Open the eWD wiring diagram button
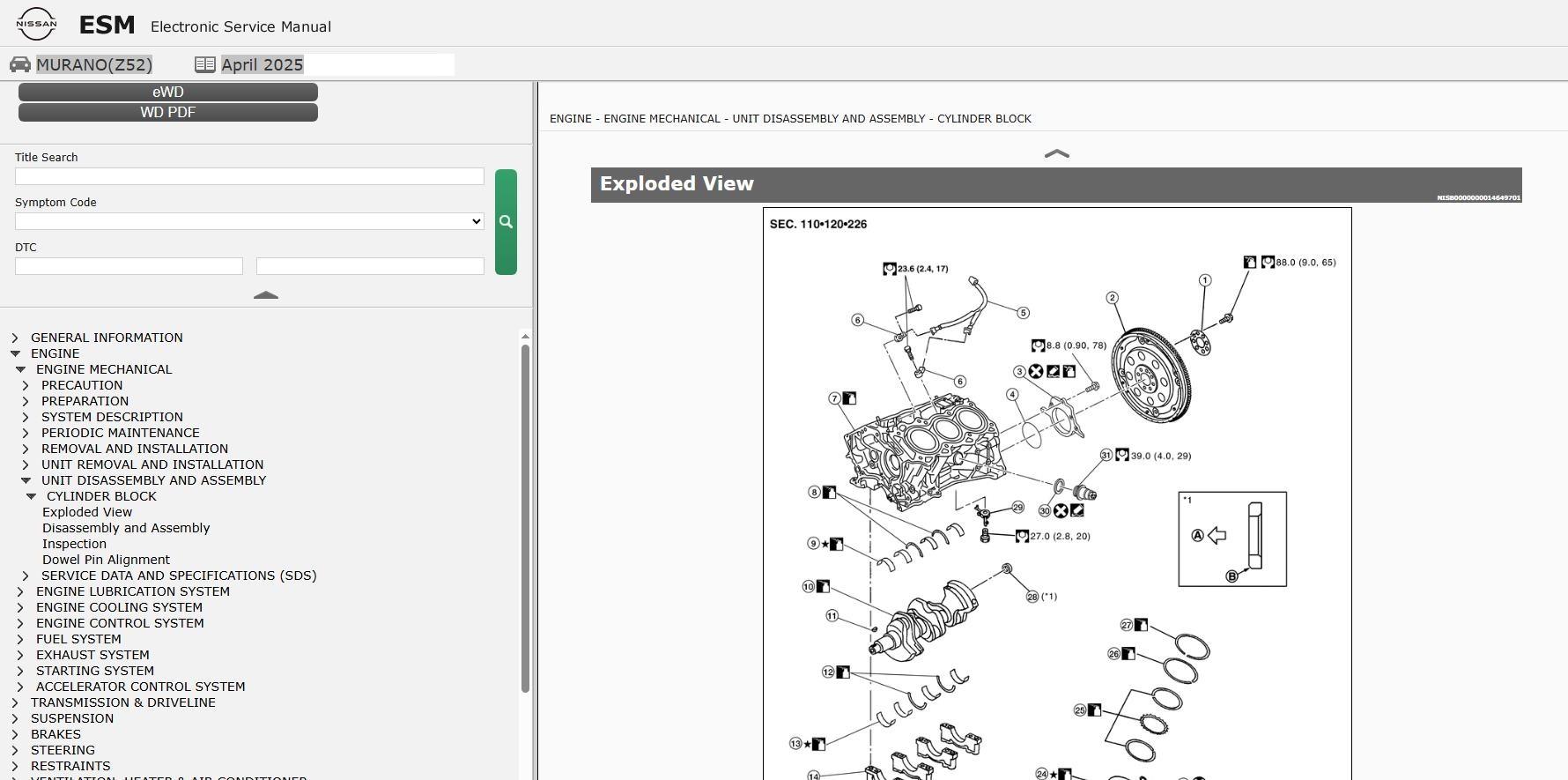Screen dimensions: 1568x780 (168, 92)
